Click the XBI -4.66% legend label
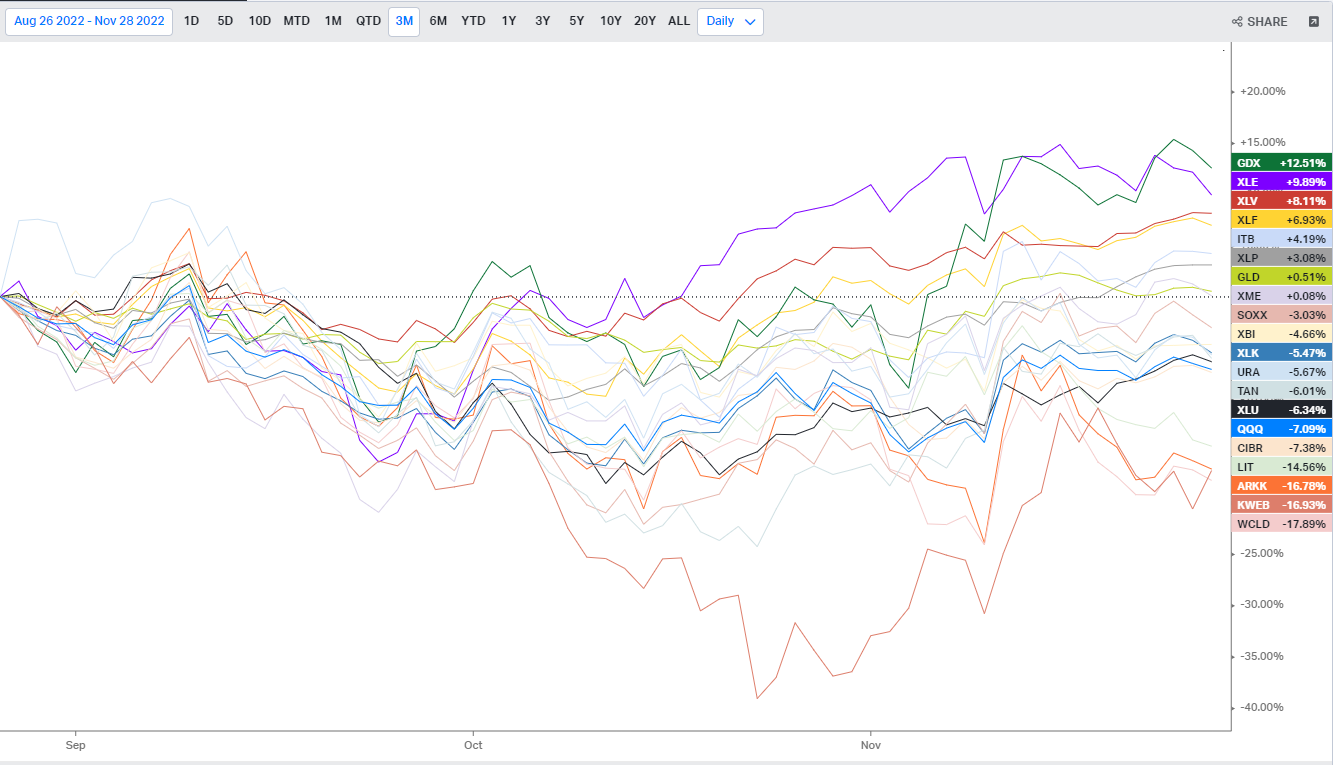This screenshot has width=1333, height=765. pos(1281,334)
